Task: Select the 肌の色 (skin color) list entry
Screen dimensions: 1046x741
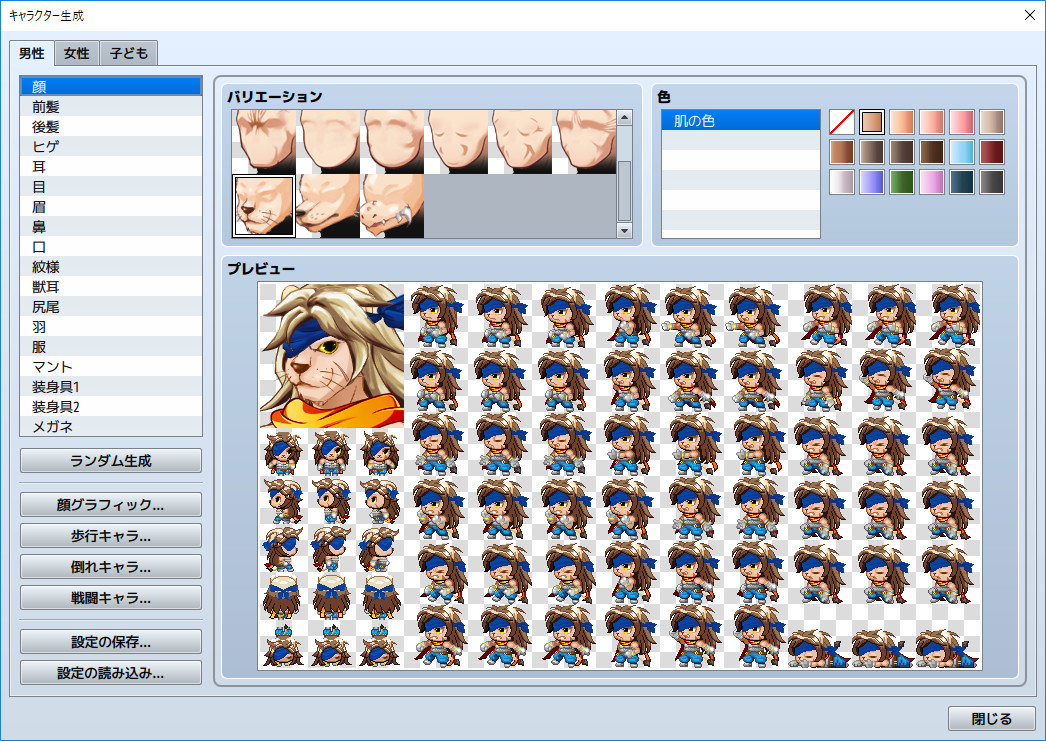Action: pyautogui.click(x=740, y=120)
